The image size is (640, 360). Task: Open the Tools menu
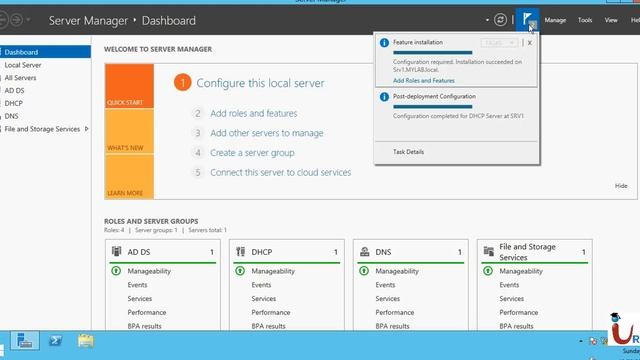point(585,20)
